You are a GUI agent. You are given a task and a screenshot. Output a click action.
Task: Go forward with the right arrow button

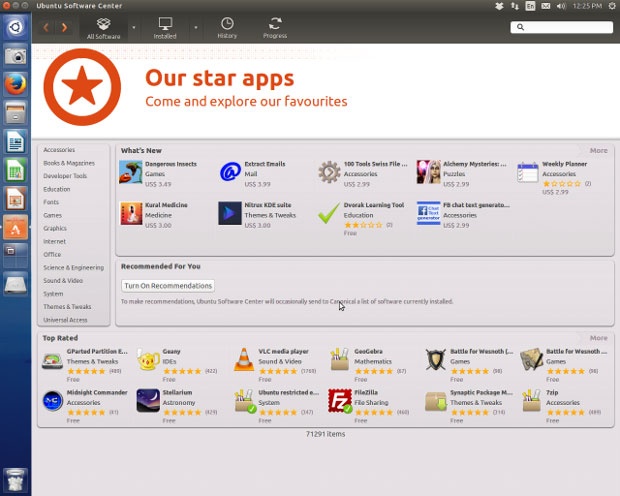[64, 27]
